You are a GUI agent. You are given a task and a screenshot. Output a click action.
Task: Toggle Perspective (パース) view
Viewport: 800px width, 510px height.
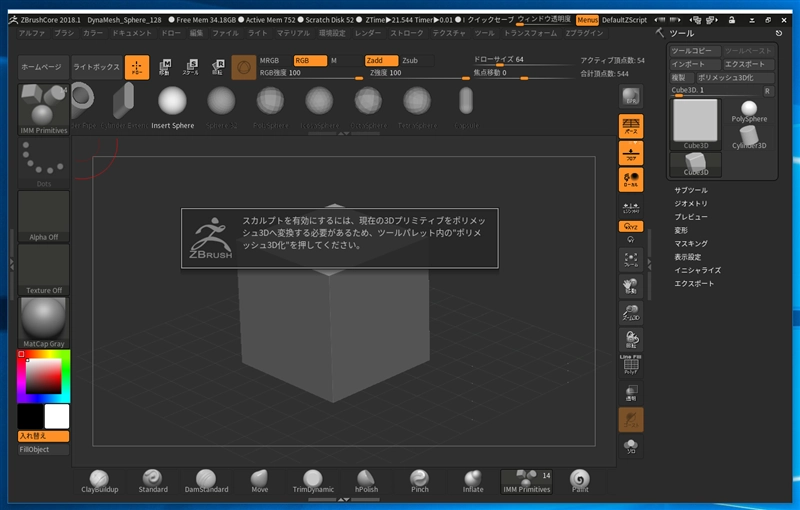click(631, 126)
